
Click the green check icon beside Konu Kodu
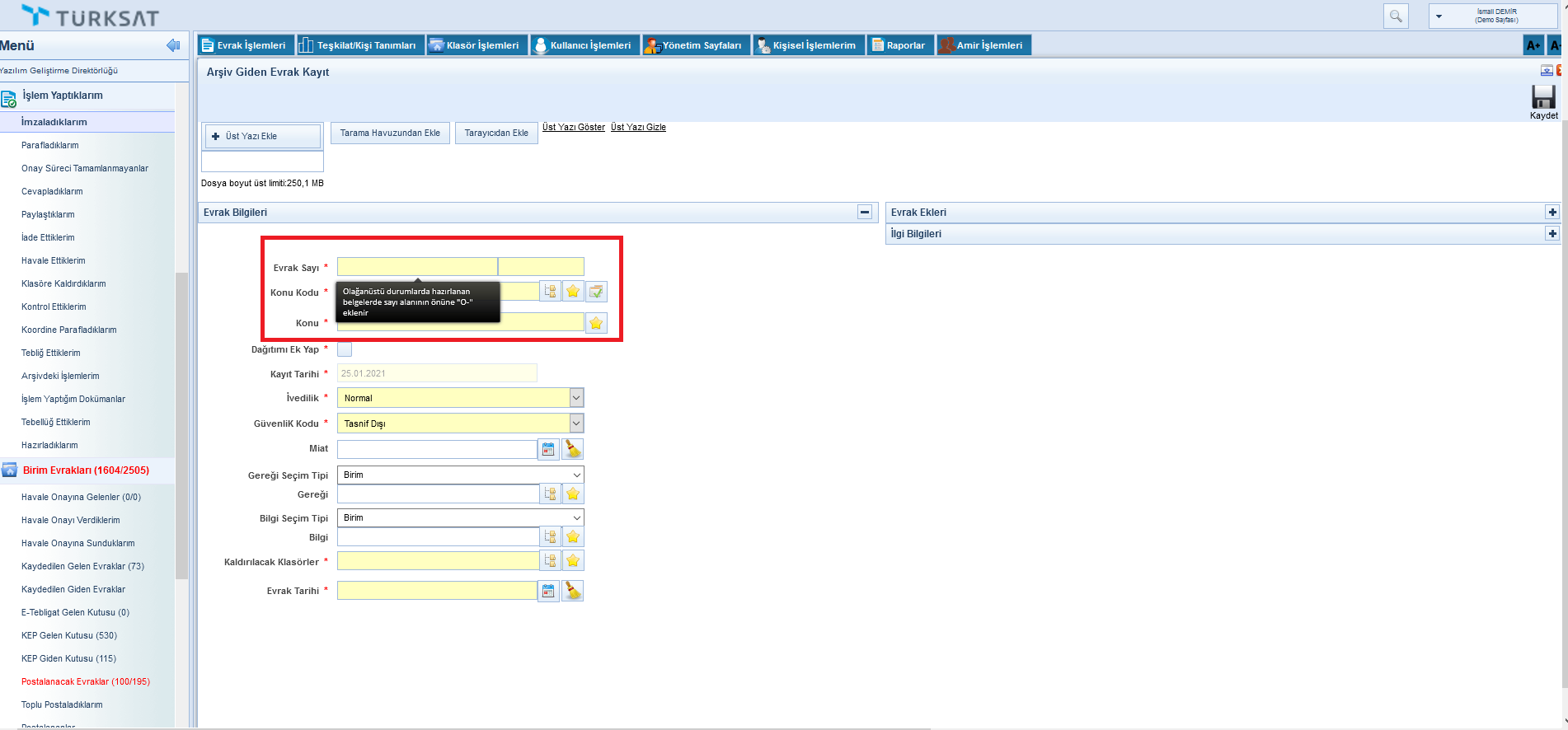[x=596, y=292]
